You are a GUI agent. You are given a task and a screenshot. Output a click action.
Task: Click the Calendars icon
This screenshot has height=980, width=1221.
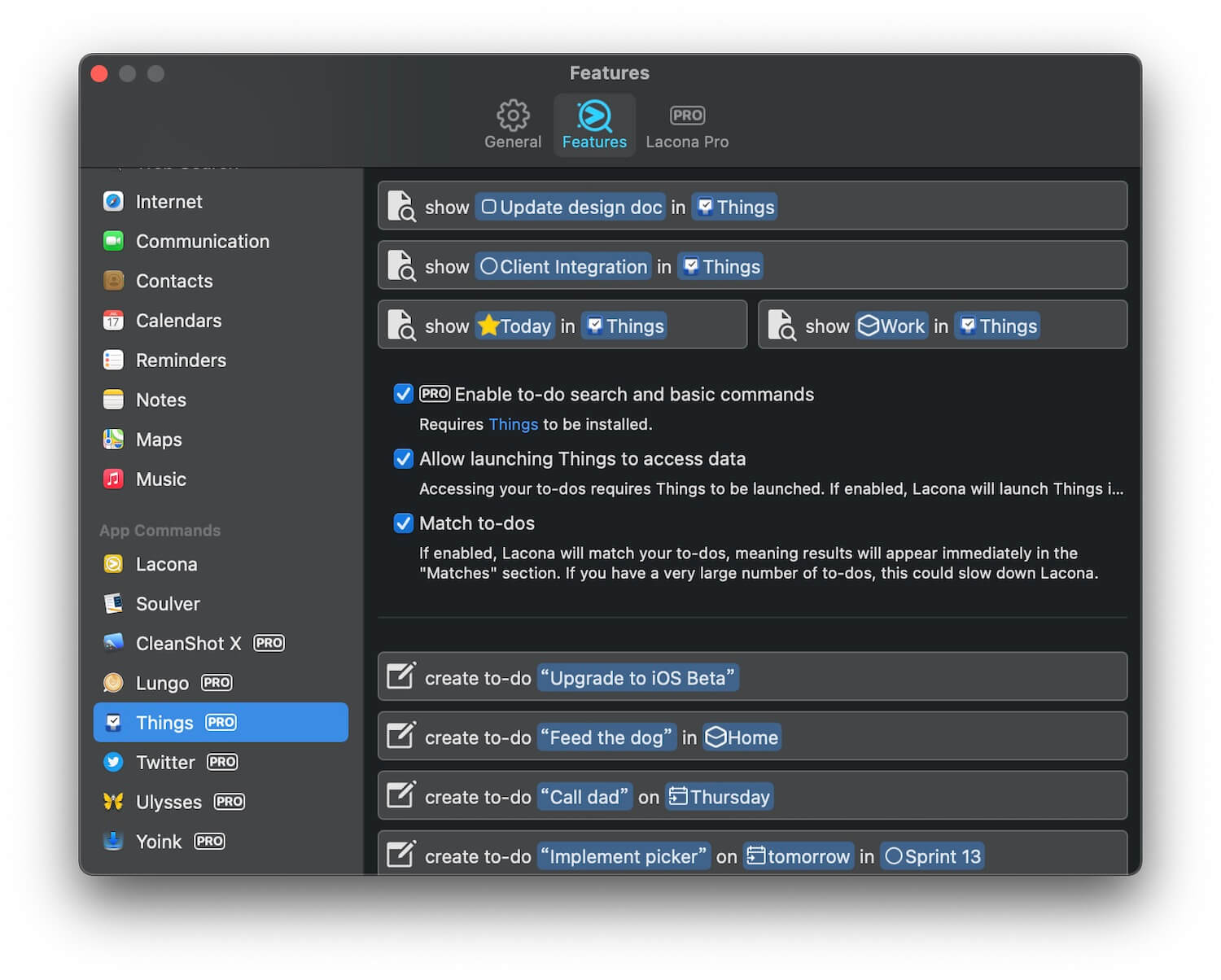point(113,321)
